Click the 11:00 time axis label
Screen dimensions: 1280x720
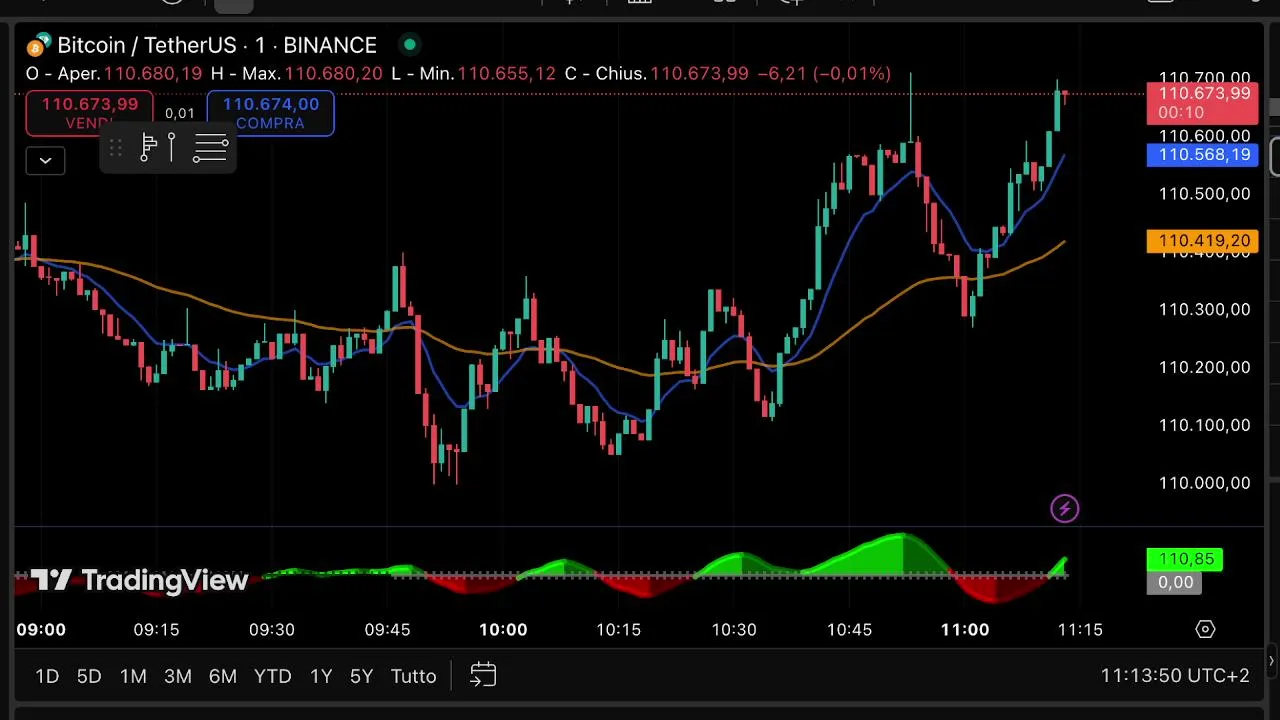coord(965,630)
